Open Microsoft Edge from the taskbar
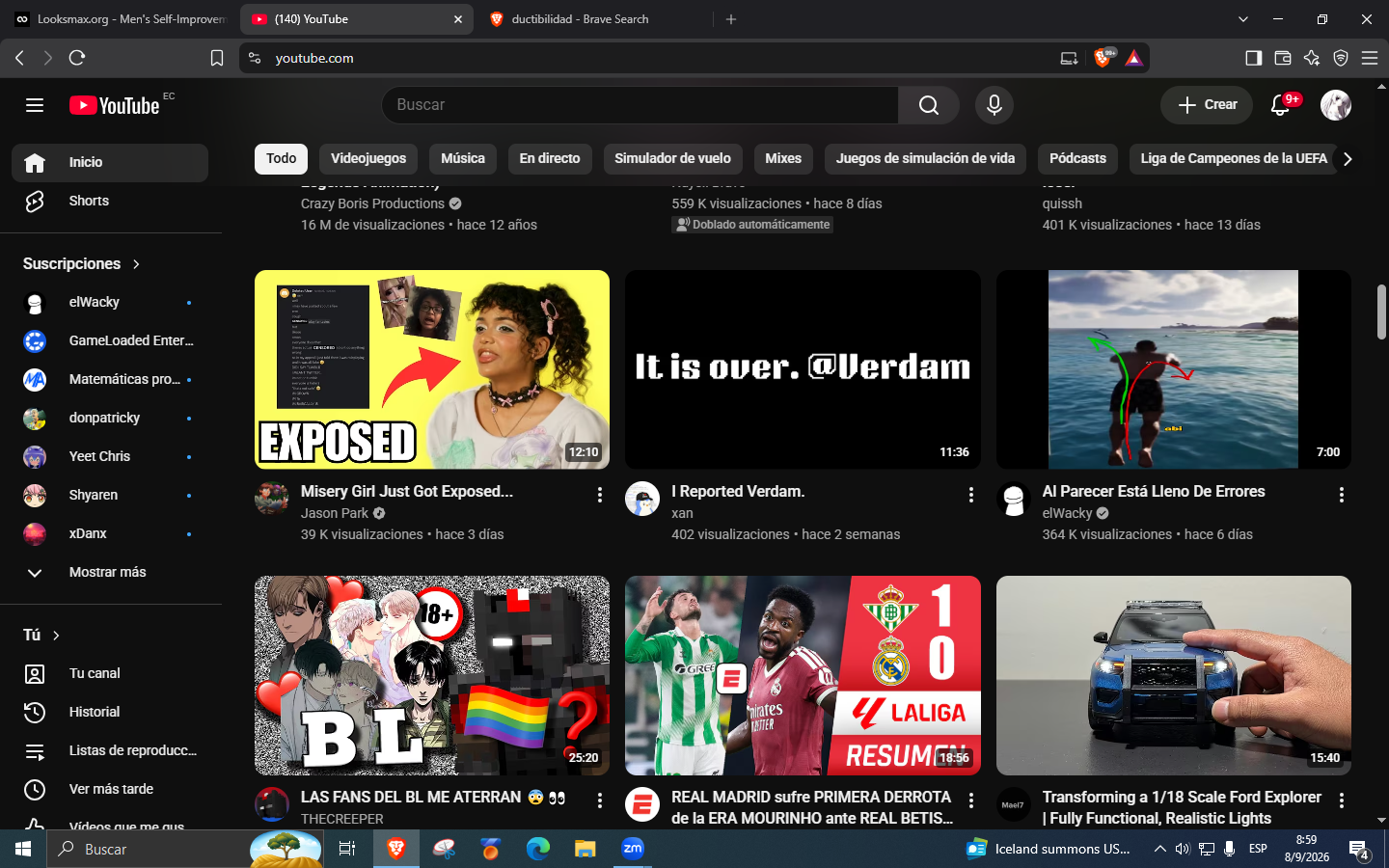This screenshot has width=1389, height=868. coord(538,849)
